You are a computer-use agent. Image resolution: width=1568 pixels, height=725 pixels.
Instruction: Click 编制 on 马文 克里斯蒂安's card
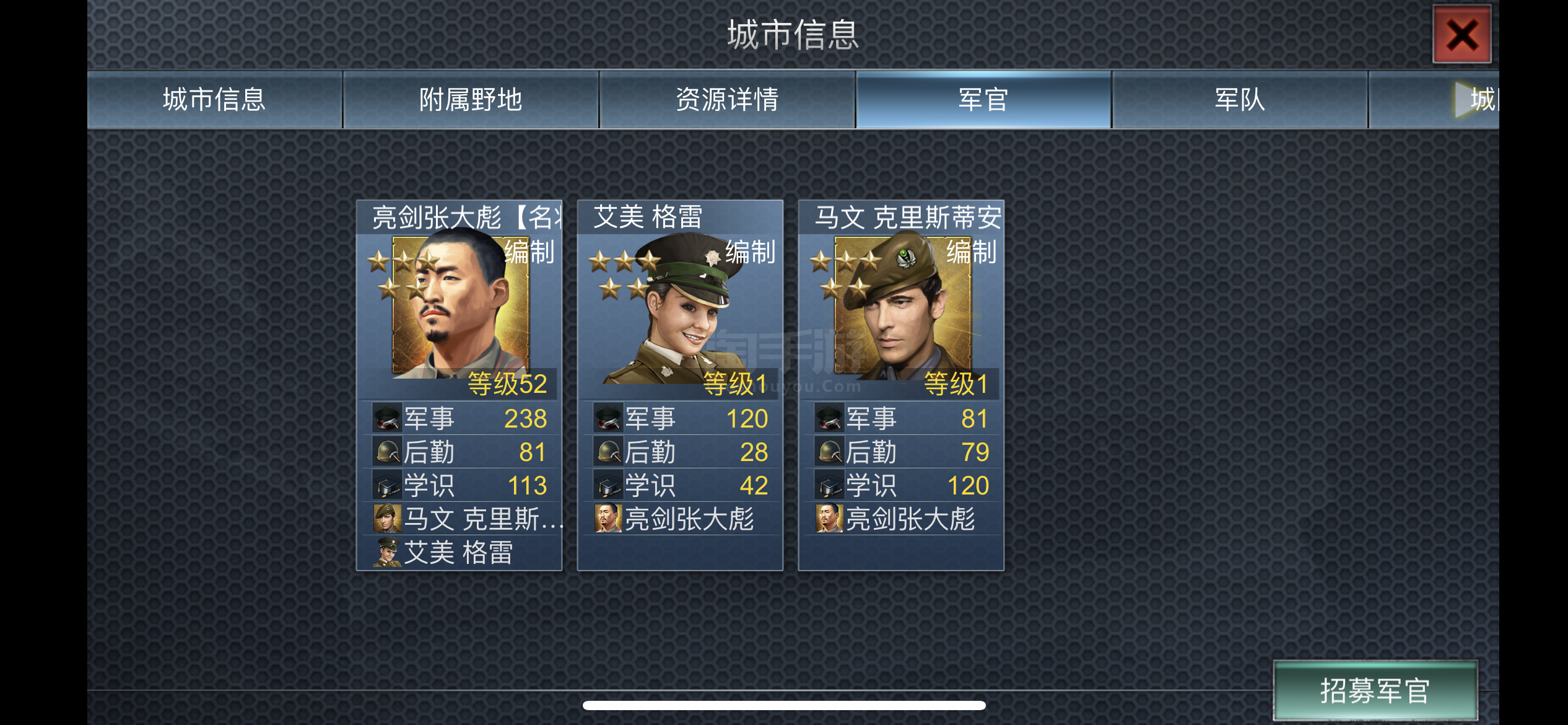point(972,252)
